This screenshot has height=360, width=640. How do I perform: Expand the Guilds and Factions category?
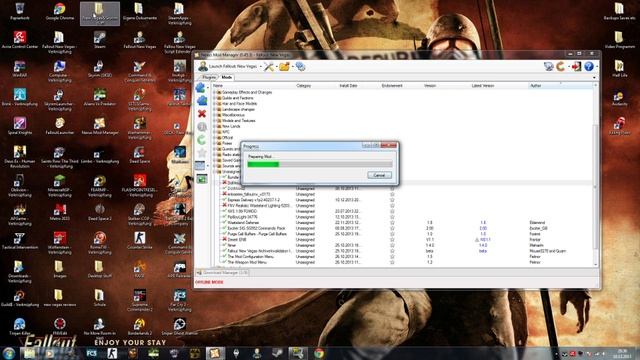214,98
